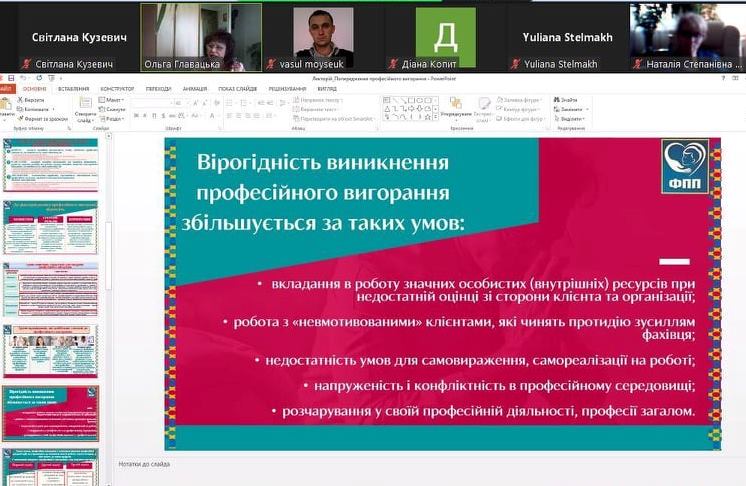Toggle italic formatting

click(x=145, y=116)
